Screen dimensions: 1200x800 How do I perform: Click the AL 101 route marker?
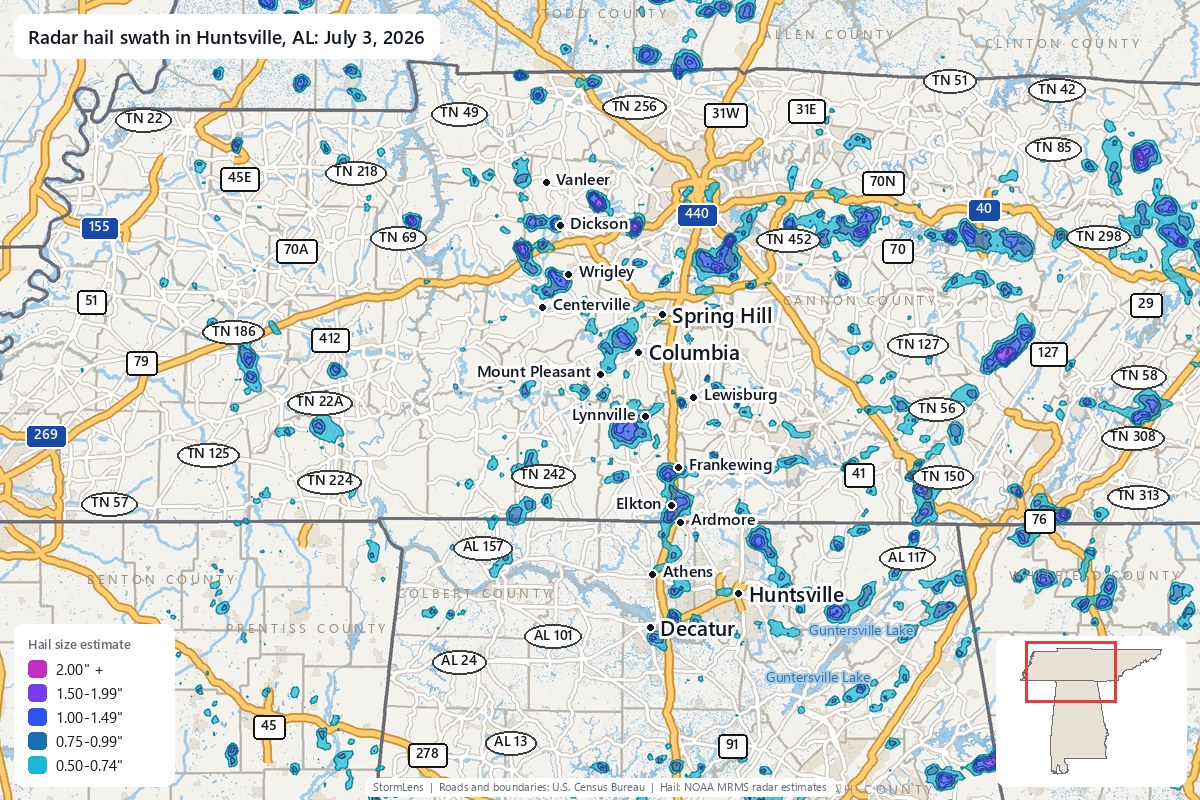[553, 635]
